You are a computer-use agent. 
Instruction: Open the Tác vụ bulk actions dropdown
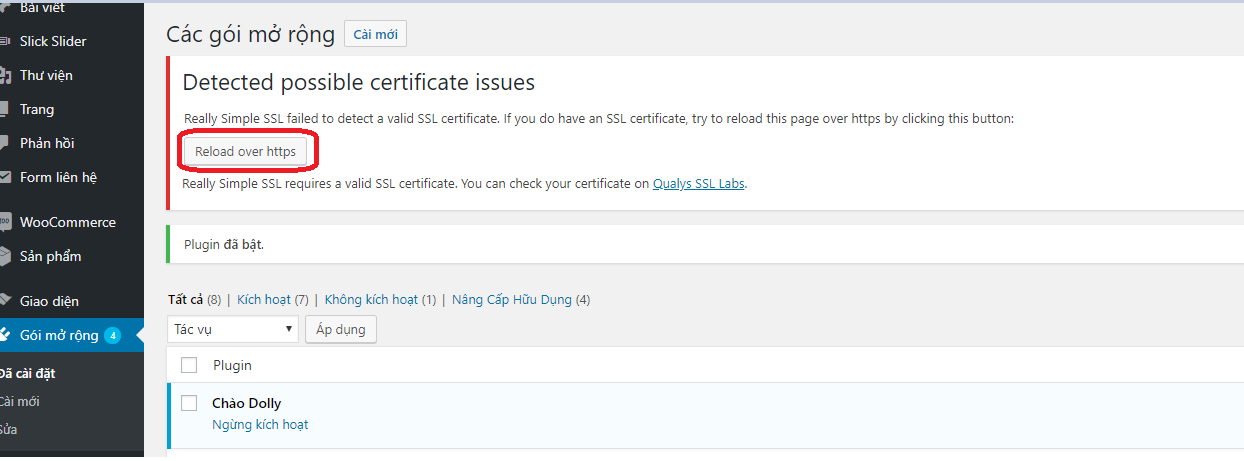click(234, 328)
